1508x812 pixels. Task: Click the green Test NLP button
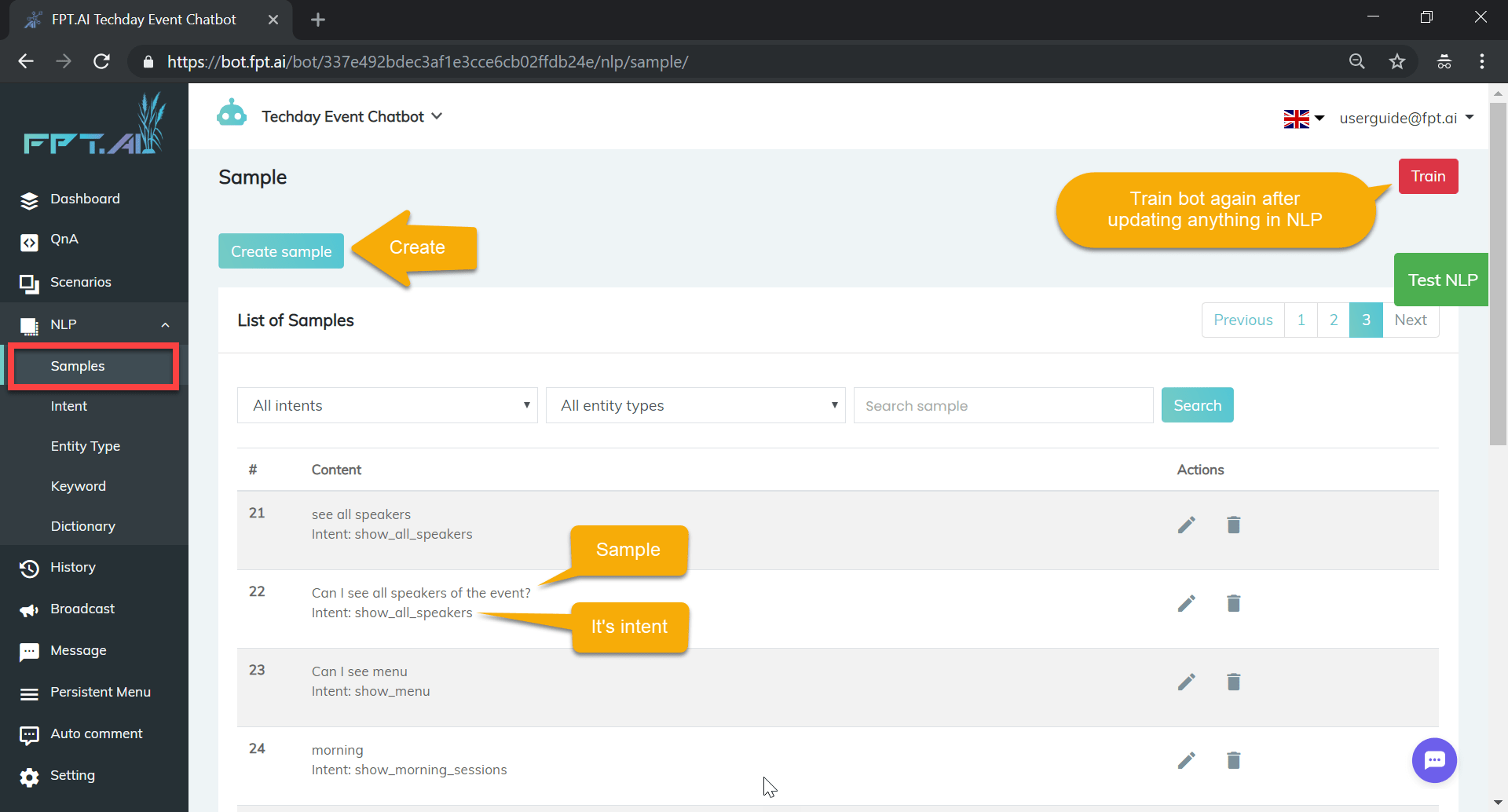tap(1441, 280)
